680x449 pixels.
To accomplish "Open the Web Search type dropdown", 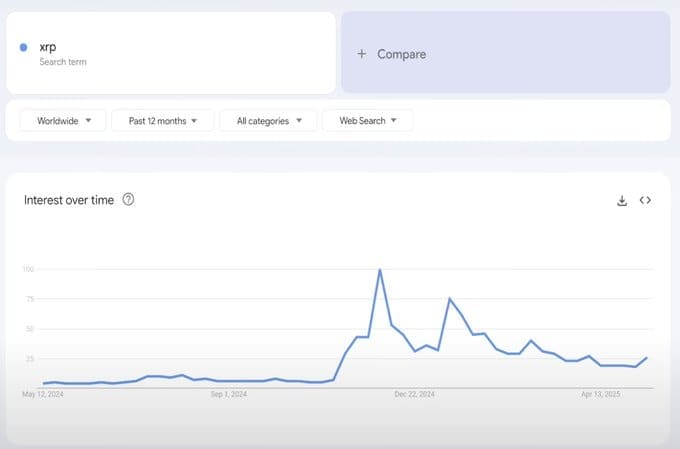I will 368,120.
